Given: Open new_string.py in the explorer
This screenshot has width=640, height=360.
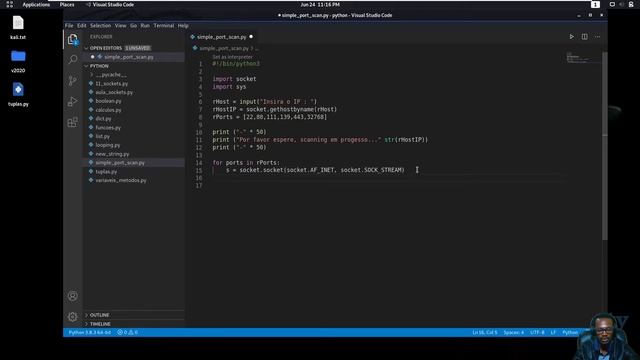Looking at the screenshot, I should (112, 154).
